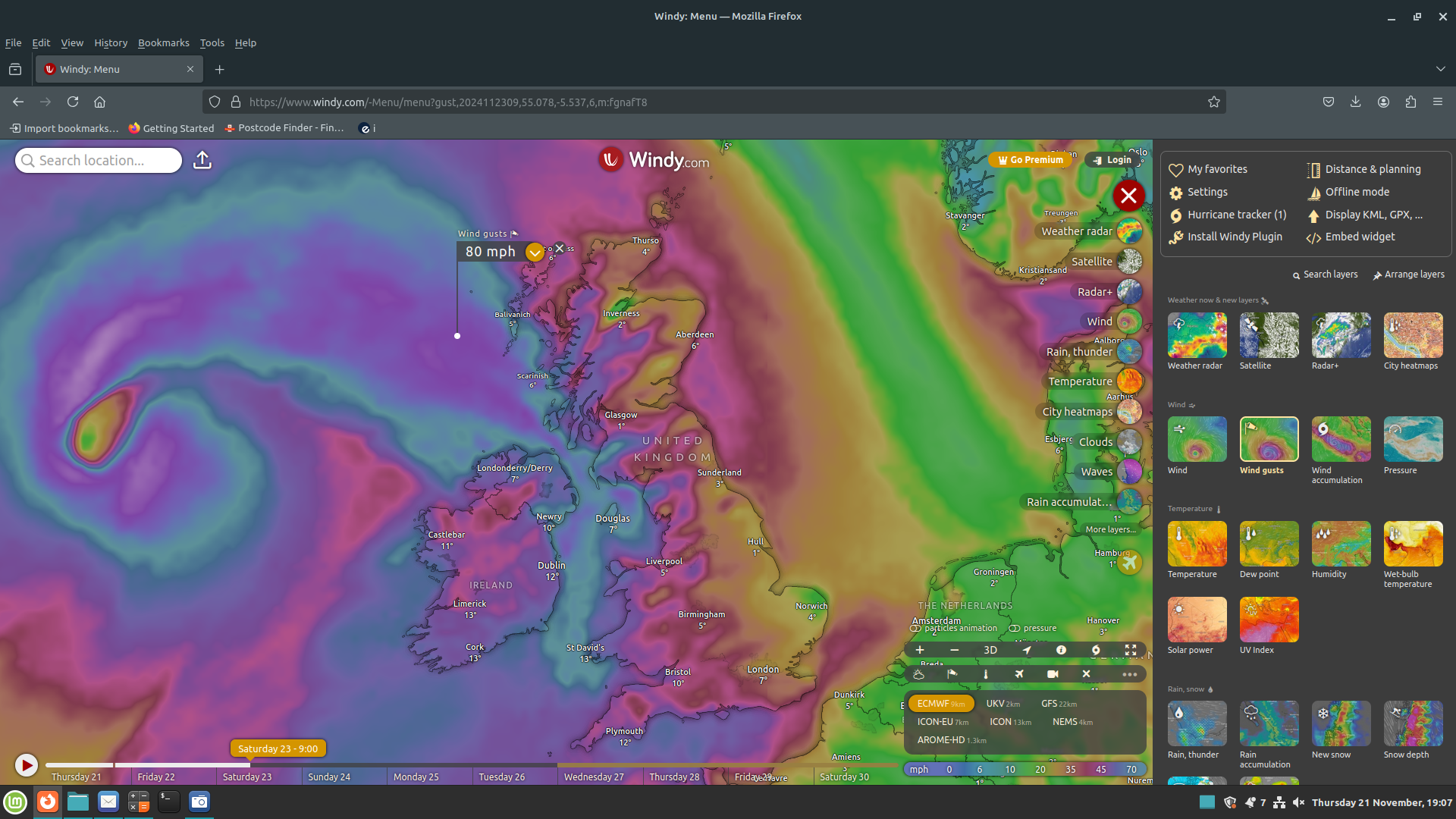Show wind station POIs with the windsock icon
The image size is (1456, 819).
(952, 674)
